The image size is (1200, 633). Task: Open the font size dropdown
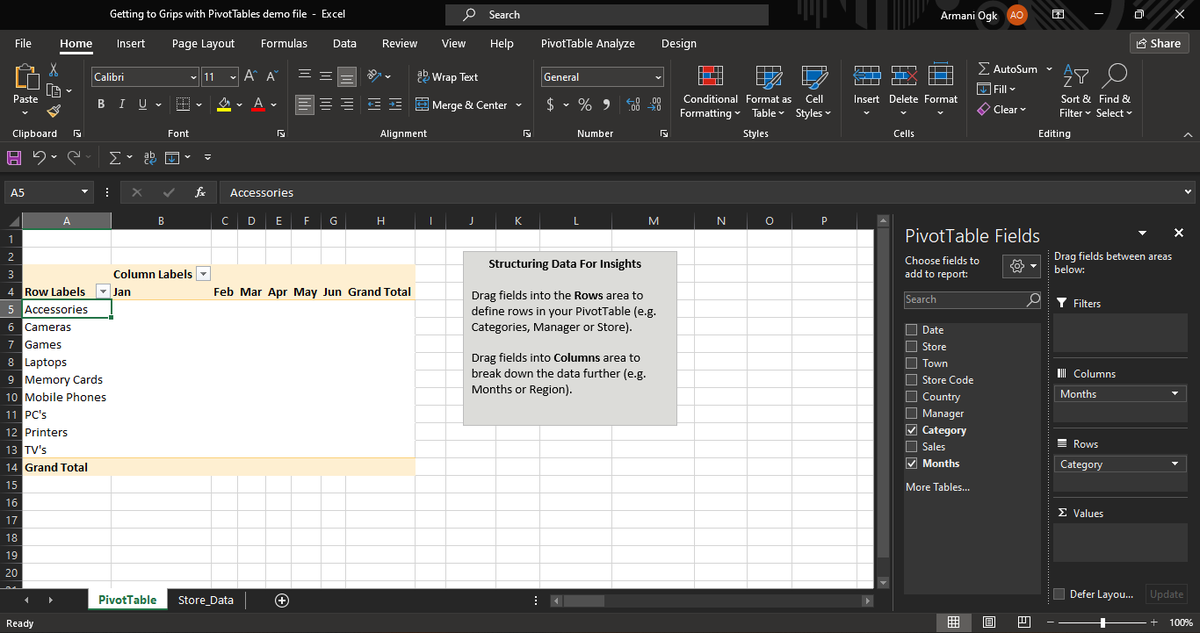click(x=233, y=77)
